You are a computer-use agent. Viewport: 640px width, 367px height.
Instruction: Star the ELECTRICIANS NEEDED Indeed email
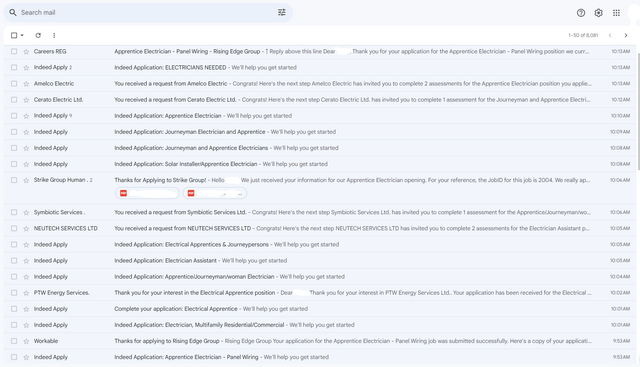(26, 67)
